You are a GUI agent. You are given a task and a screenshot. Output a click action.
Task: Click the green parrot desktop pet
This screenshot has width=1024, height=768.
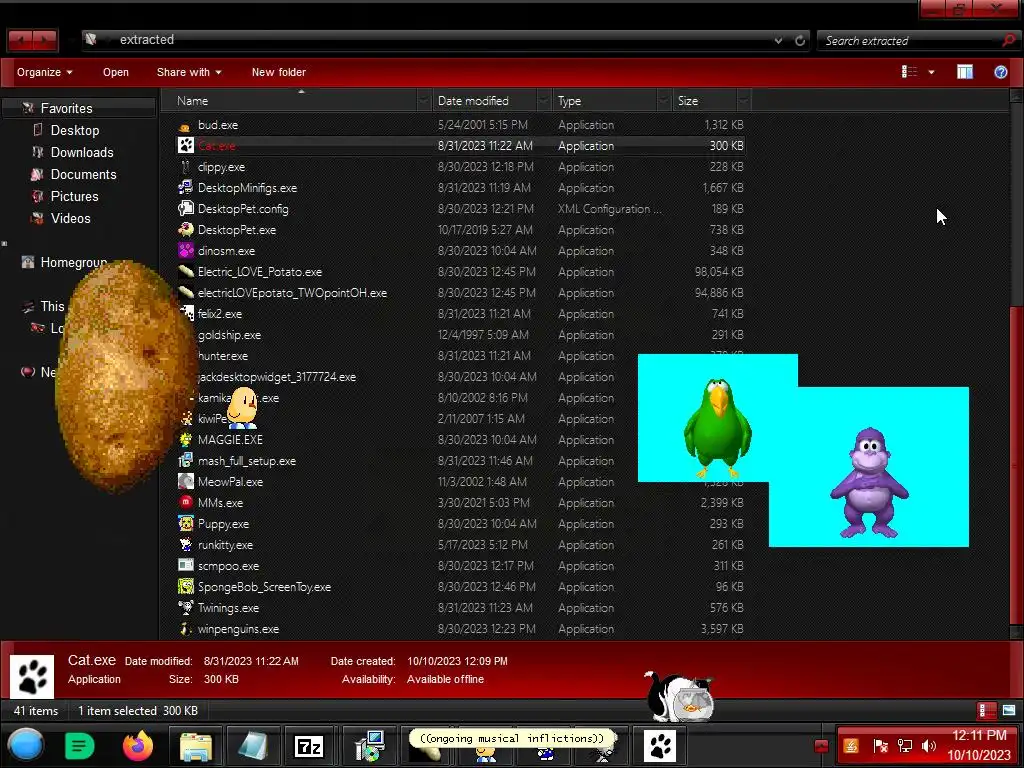717,427
